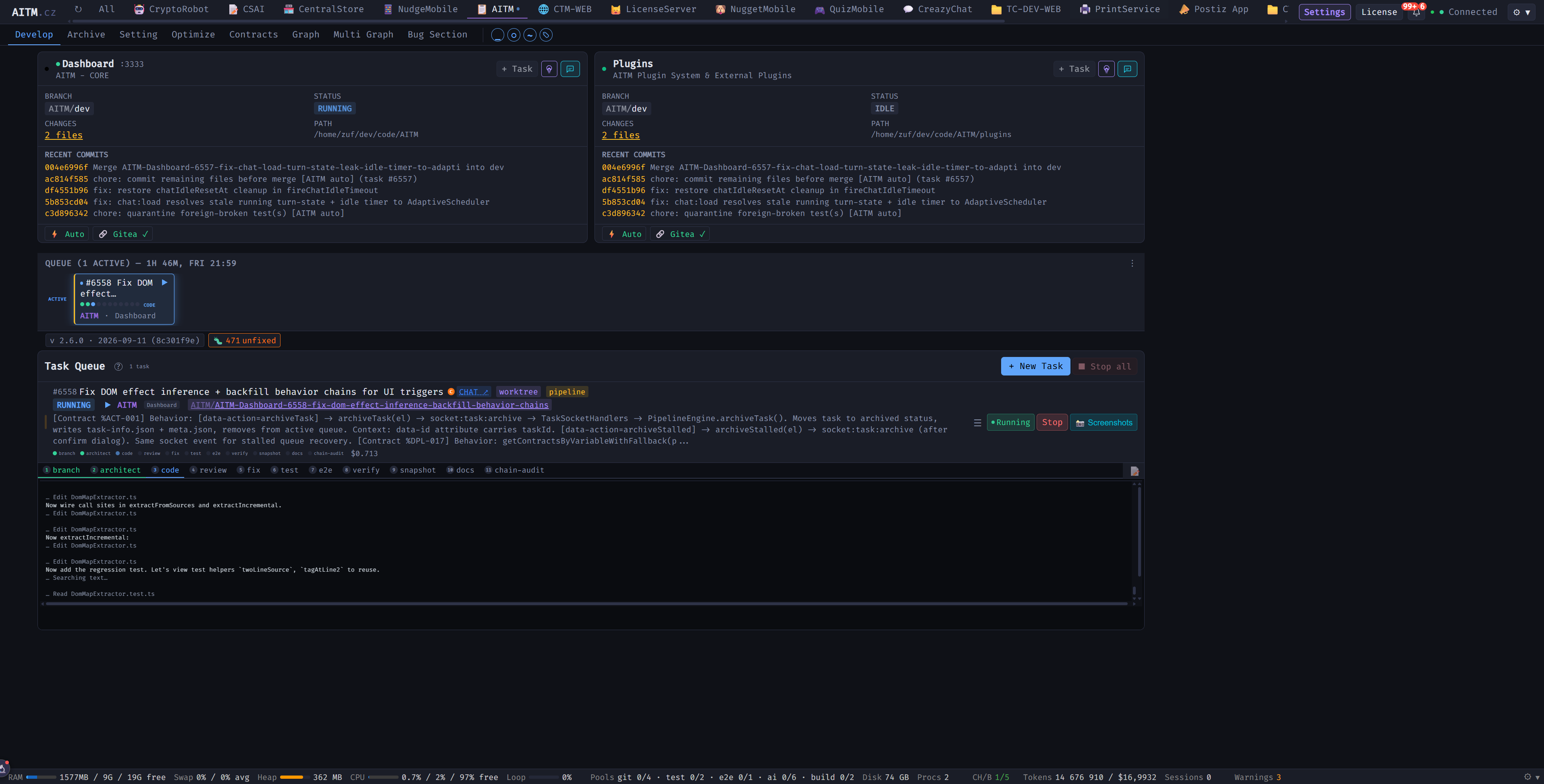
Task: Open the CryptoRobot project tab
Action: (x=171, y=9)
